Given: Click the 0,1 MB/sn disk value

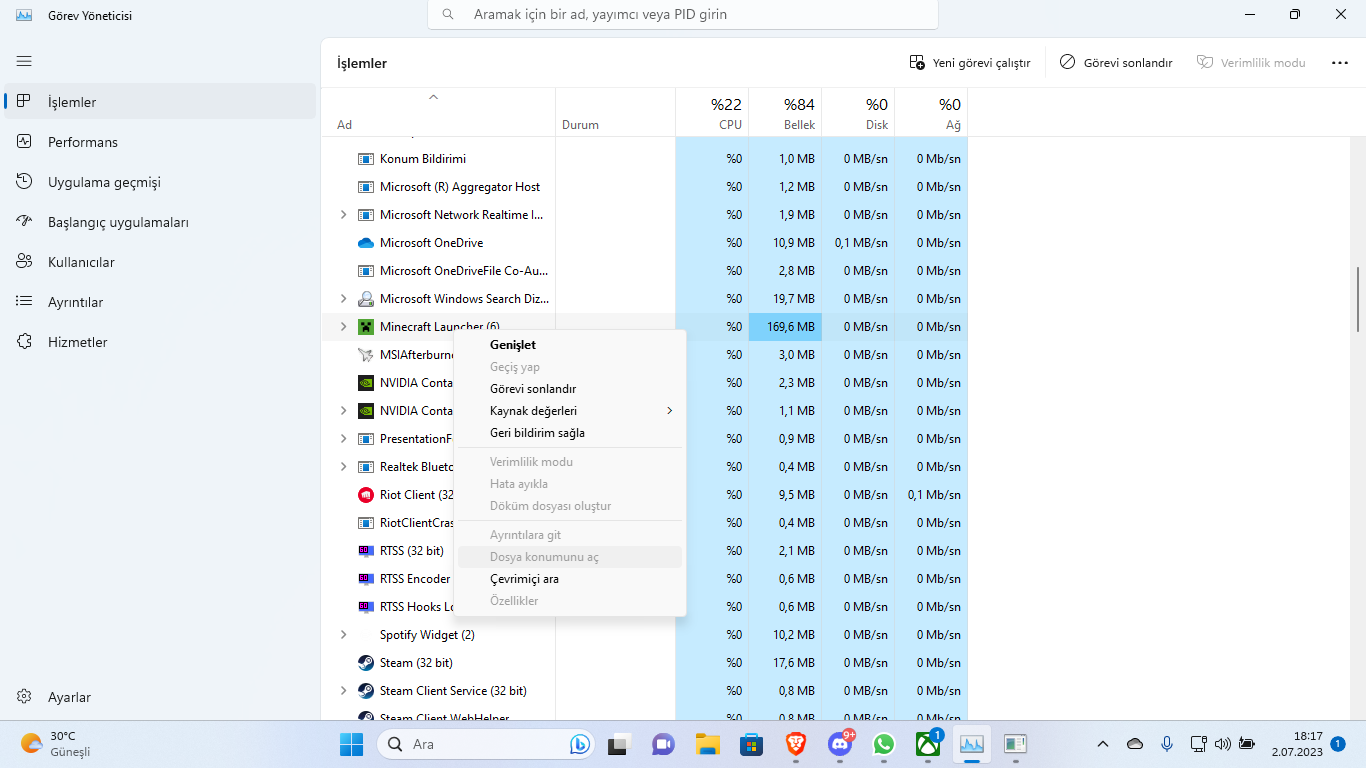Looking at the screenshot, I should [861, 243].
